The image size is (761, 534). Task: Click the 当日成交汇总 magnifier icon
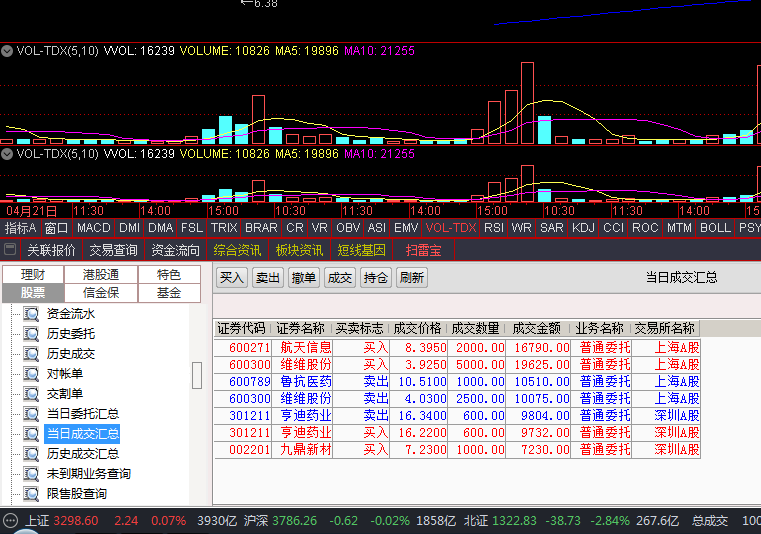31,434
